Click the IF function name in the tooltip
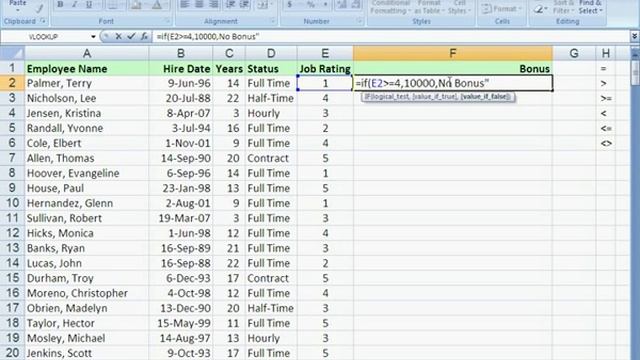This screenshot has width=640, height=360. [368, 97]
